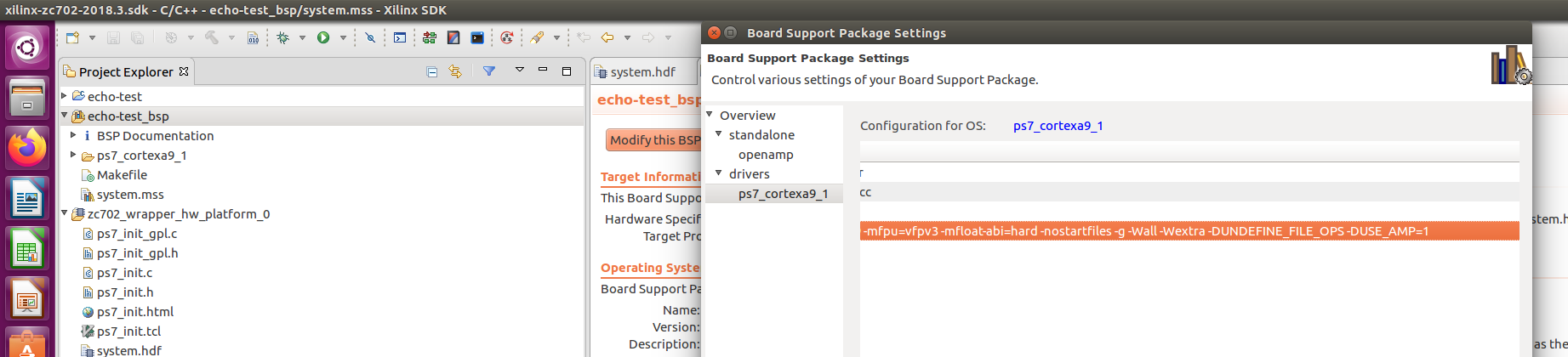
Task: Click the New project toolbar icon
Action: [x=72, y=37]
